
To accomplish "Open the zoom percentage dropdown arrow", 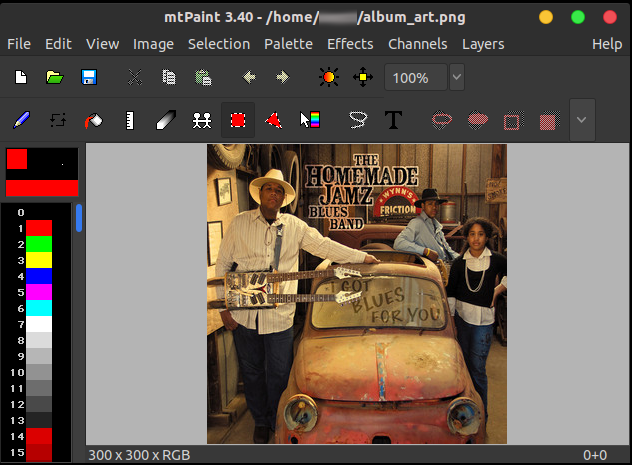I will [x=457, y=77].
